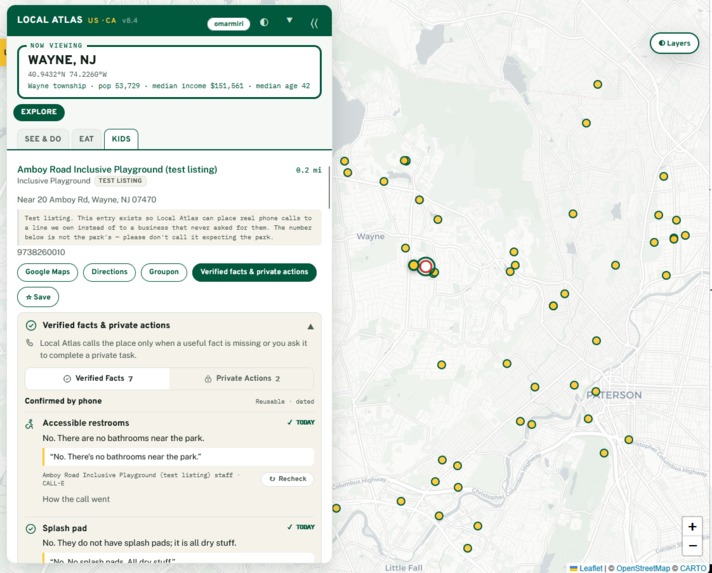Open the OpenStreetMap attribution link
This screenshot has width=712, height=573.
[x=643, y=568]
